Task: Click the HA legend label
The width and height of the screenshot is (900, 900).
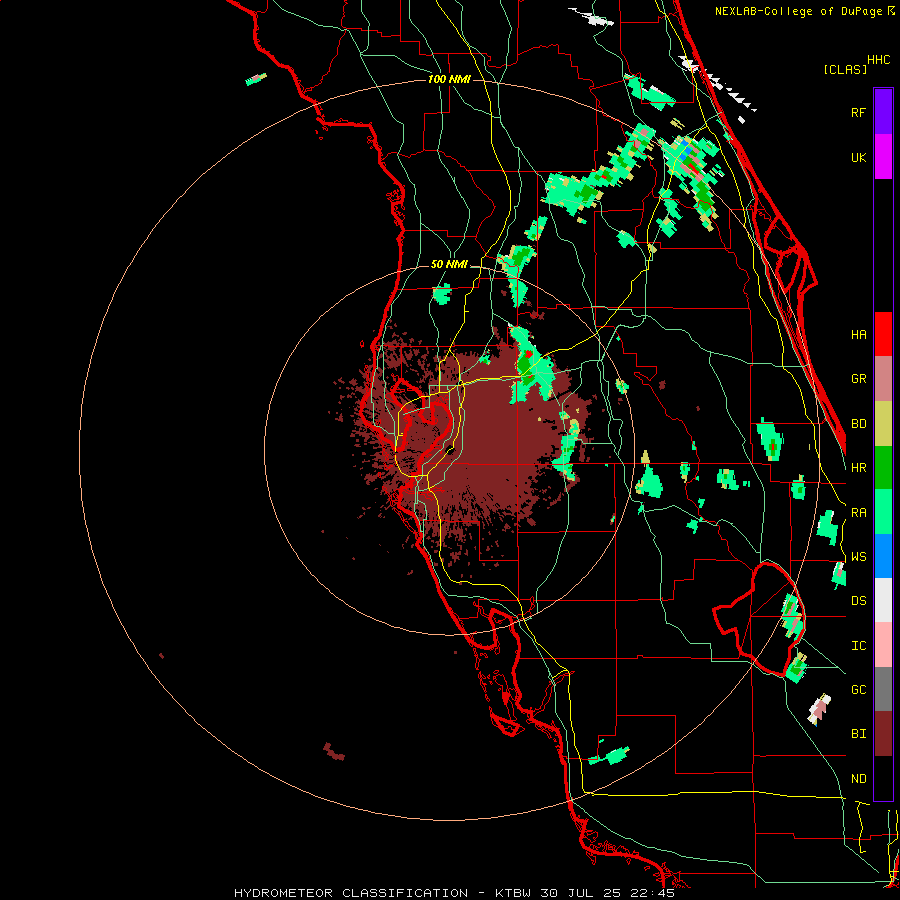Action: 858,334
